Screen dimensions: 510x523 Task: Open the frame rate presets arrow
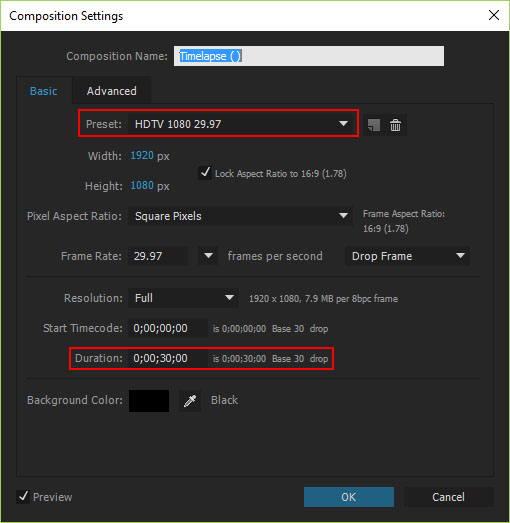(x=208, y=256)
